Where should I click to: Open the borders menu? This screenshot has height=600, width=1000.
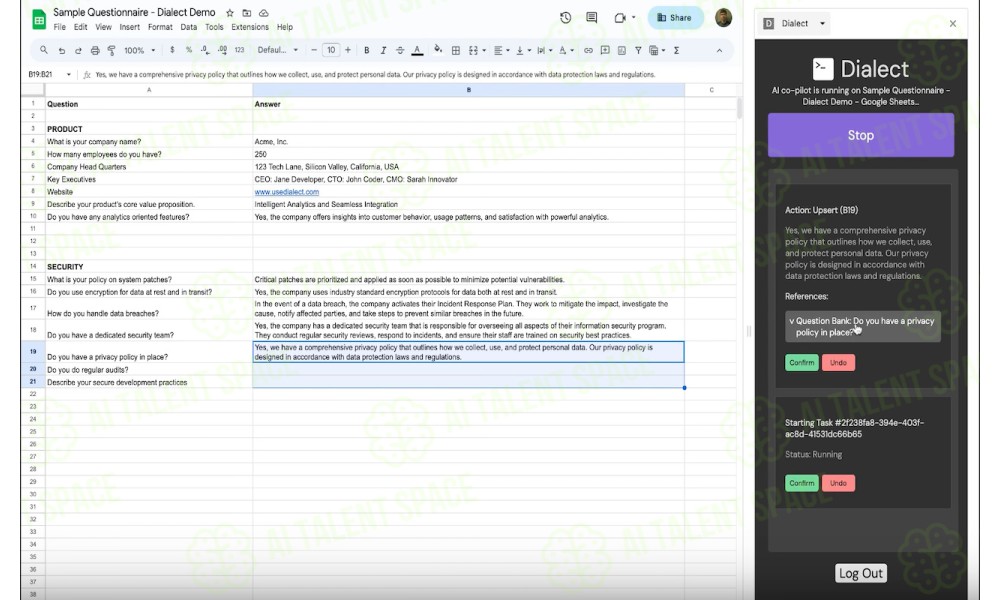coord(455,50)
